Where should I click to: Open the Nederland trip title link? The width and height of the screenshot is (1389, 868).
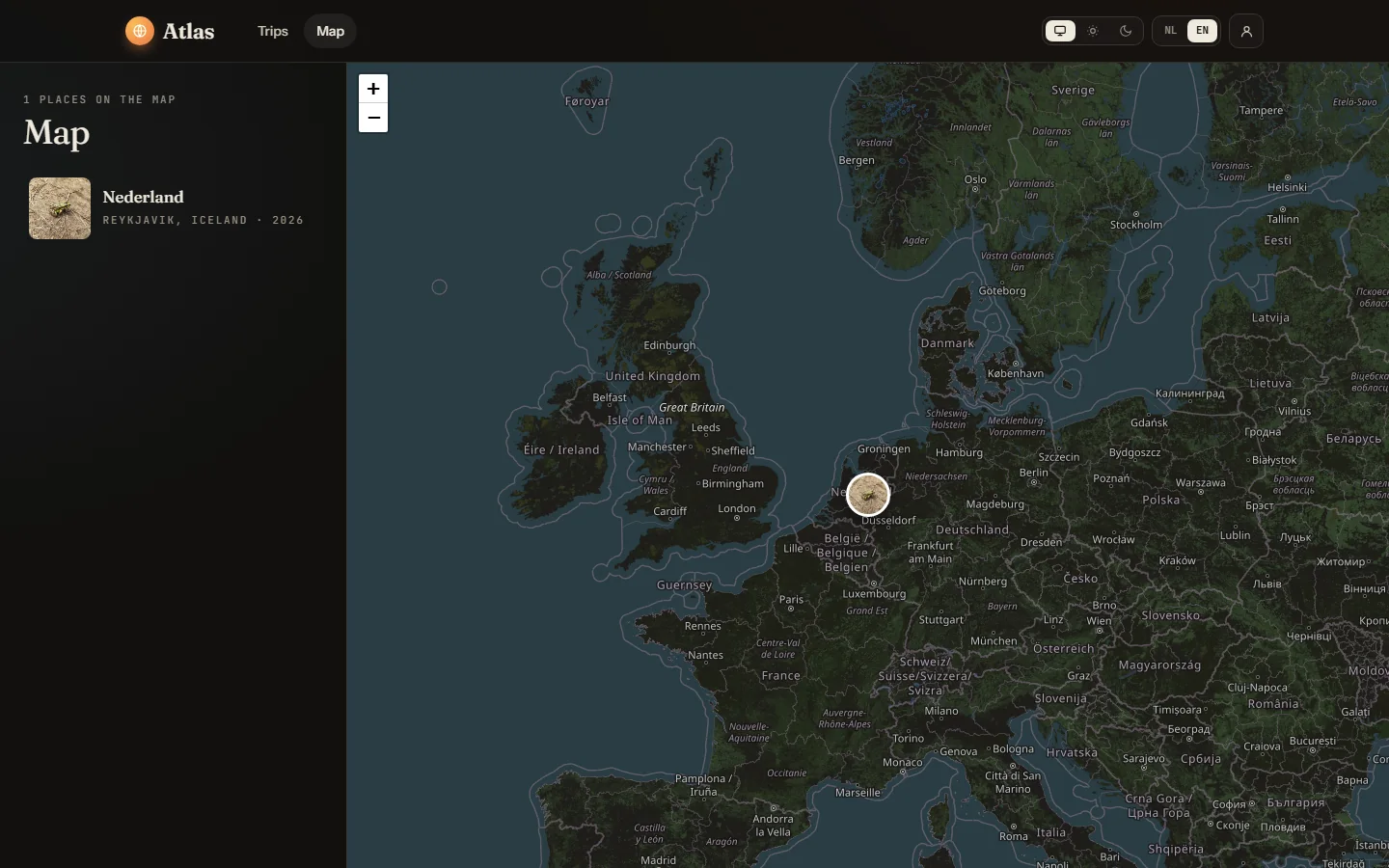click(x=143, y=197)
